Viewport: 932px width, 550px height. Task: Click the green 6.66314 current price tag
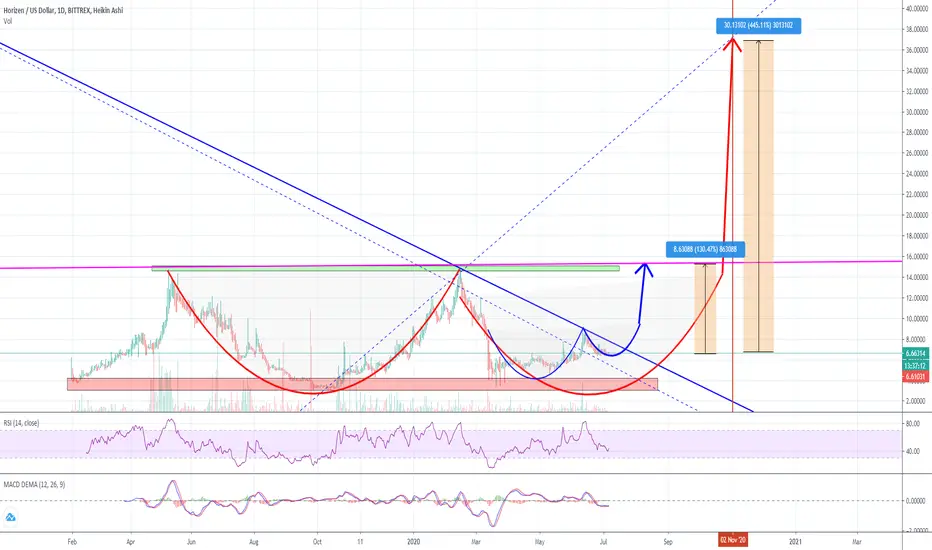click(916, 353)
